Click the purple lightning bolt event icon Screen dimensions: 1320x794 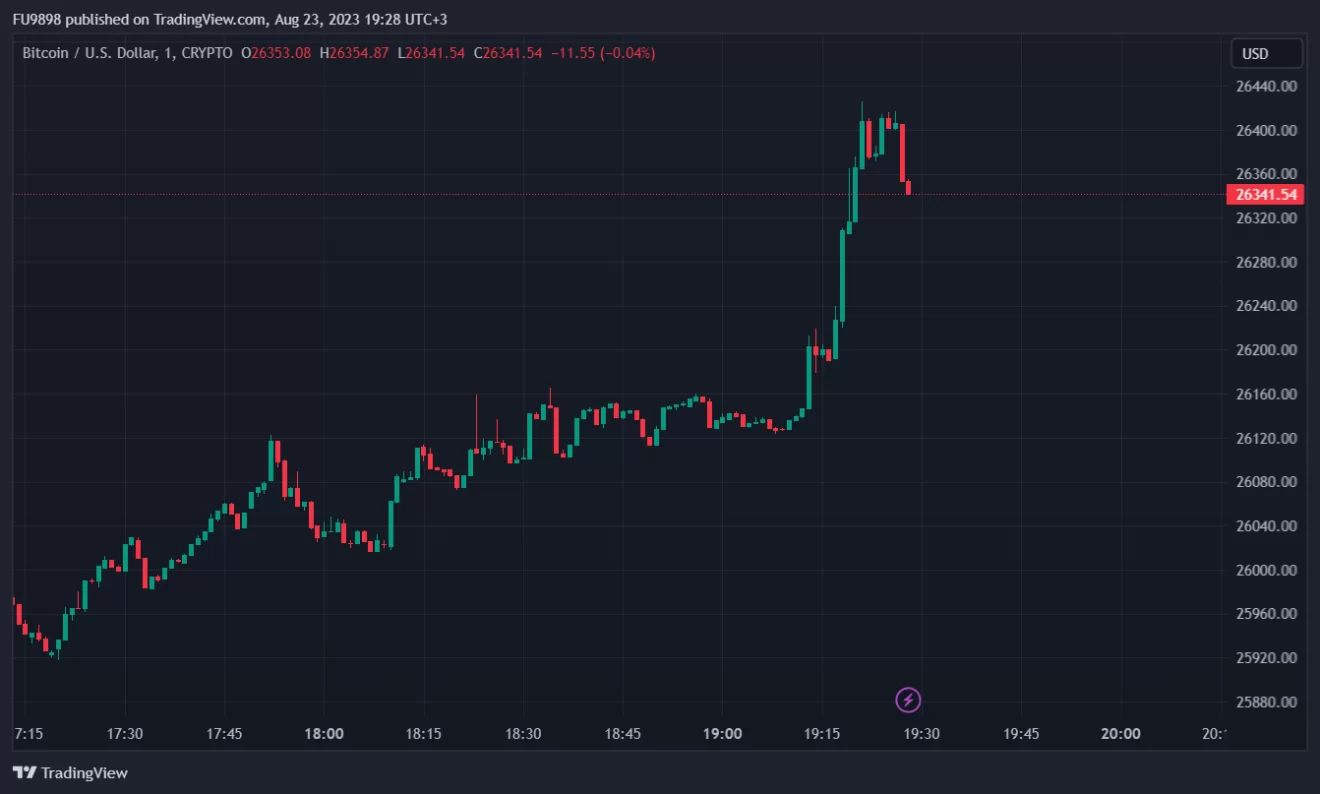908,700
